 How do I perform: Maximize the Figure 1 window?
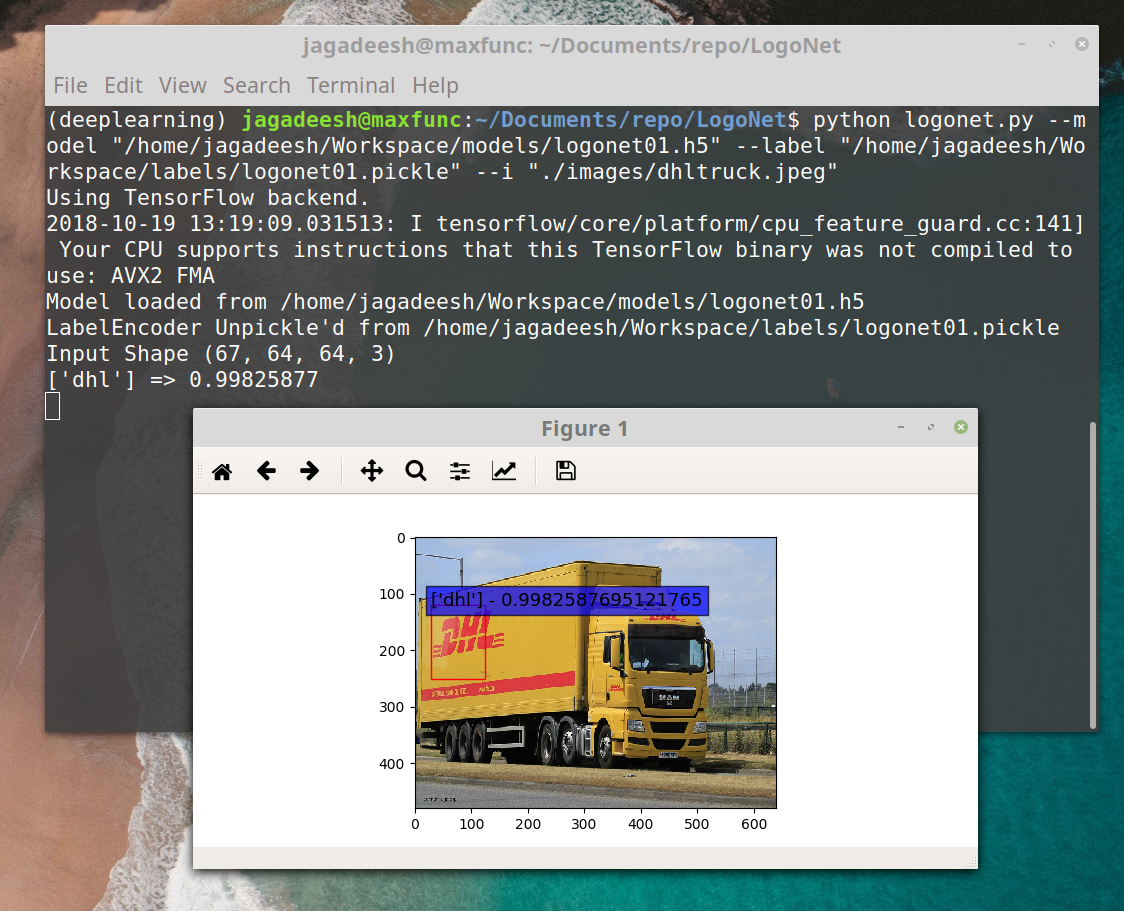(x=930, y=427)
